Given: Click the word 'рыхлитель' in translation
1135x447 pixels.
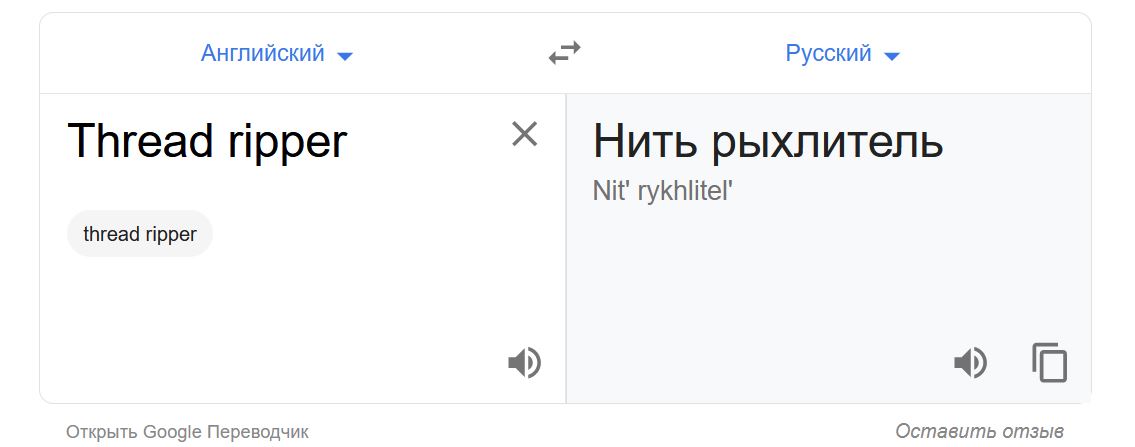Looking at the screenshot, I should pos(827,142).
